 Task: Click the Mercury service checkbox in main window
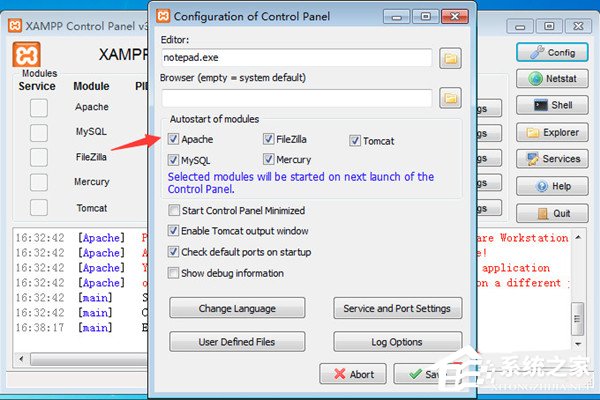[39, 182]
